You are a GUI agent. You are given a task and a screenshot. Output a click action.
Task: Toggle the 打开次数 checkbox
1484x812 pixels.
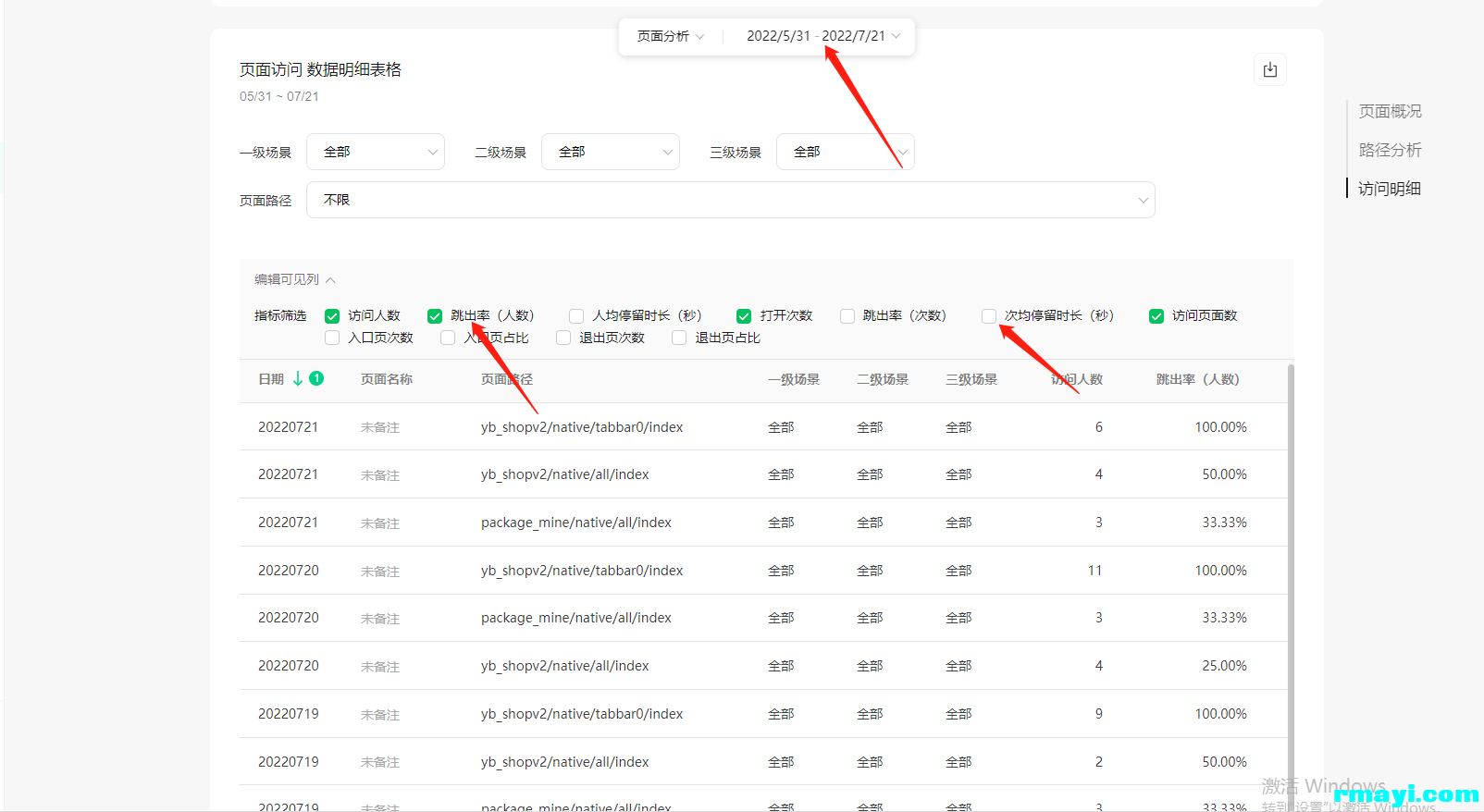744,316
